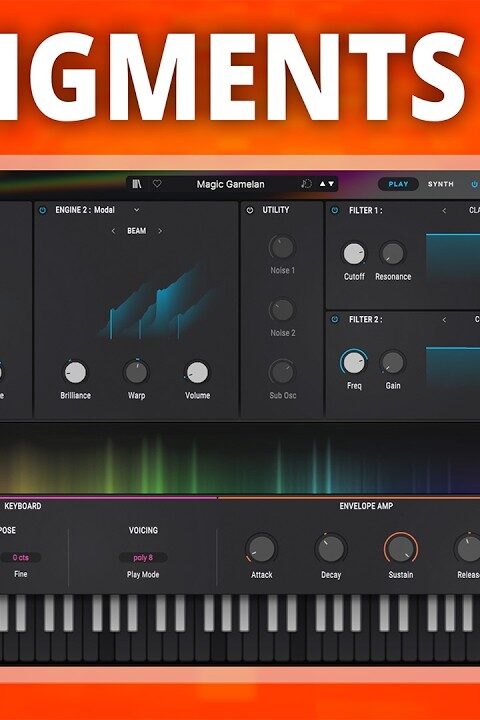Click the Warp knob
This screenshot has height=720, width=480.
point(136,372)
